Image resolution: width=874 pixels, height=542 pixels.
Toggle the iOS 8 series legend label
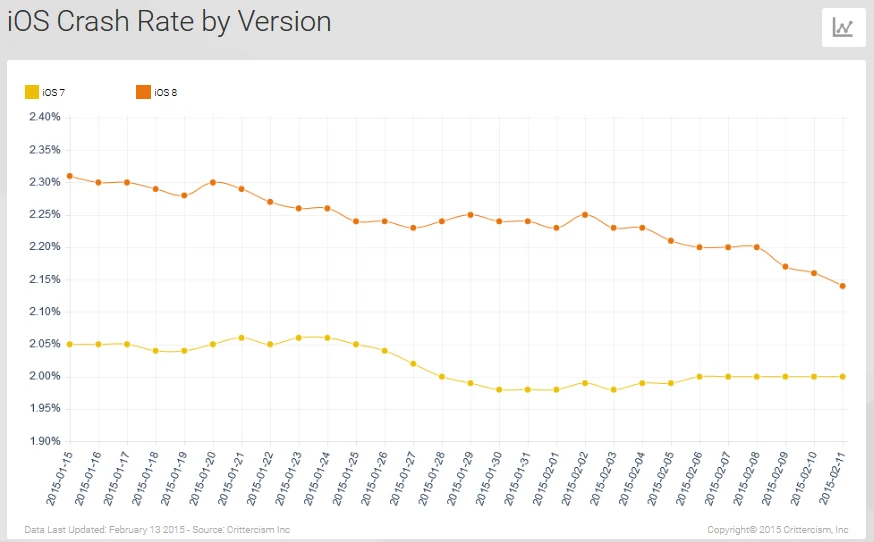pyautogui.click(x=165, y=93)
